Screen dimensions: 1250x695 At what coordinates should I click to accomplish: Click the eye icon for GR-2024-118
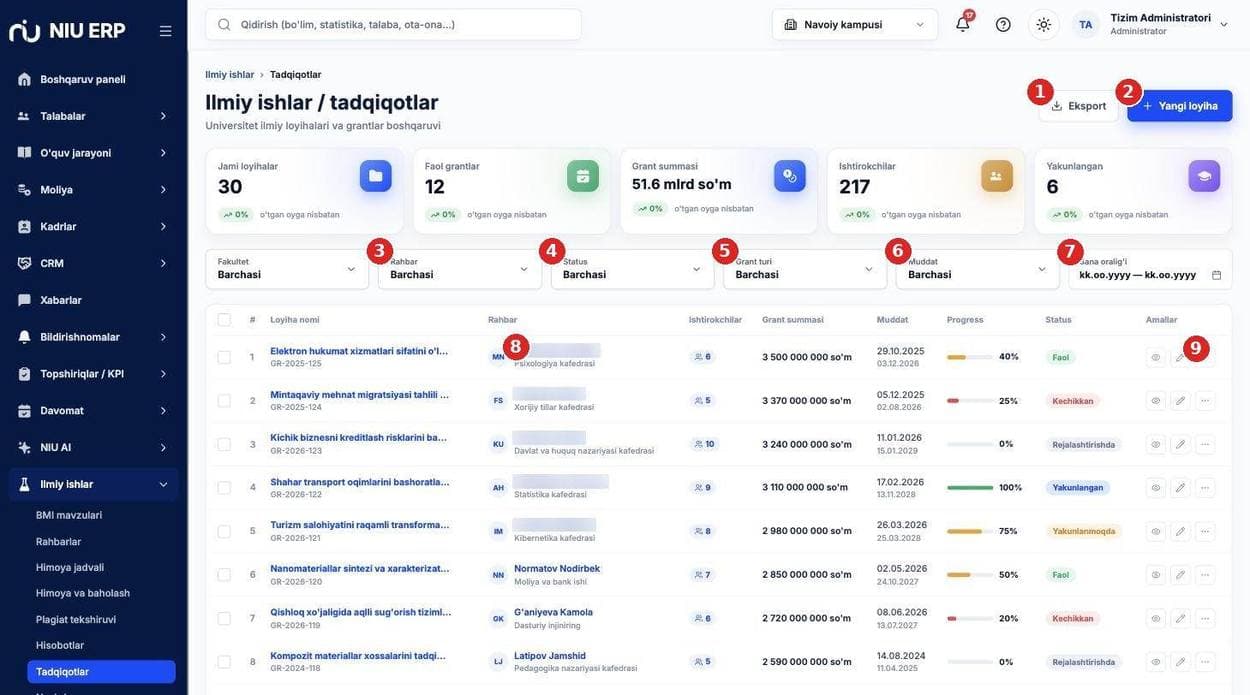point(1155,662)
